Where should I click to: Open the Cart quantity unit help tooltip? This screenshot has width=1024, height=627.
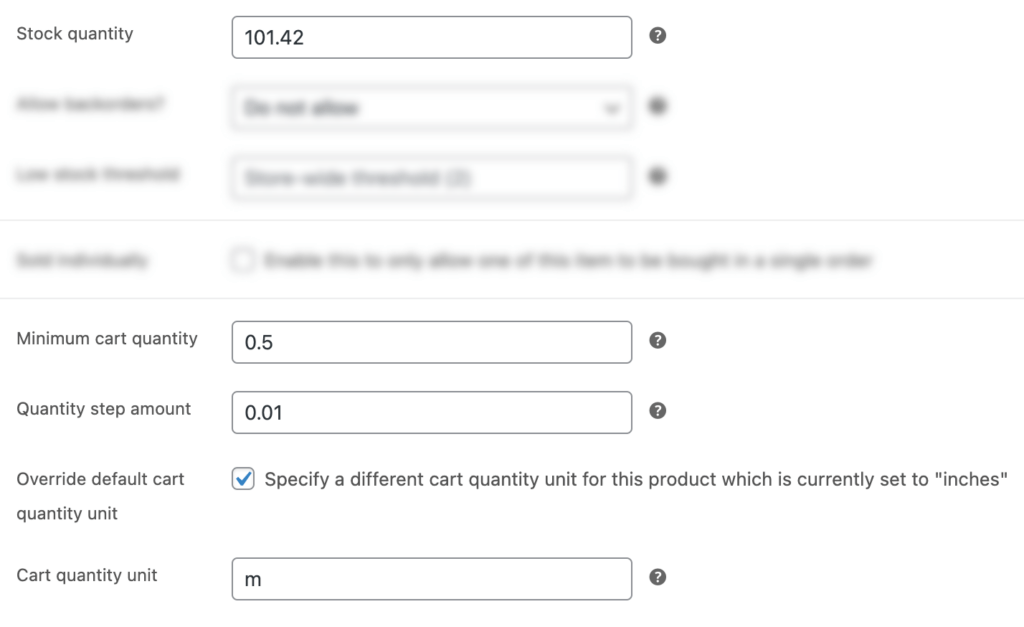[x=658, y=578]
